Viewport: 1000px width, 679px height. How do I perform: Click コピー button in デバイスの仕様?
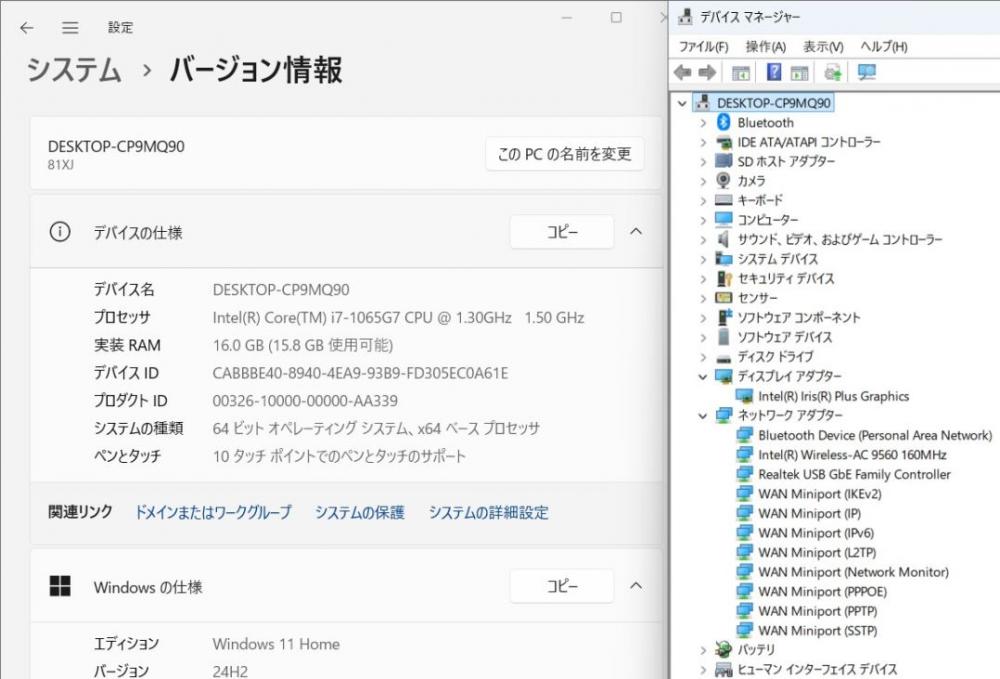[562, 231]
